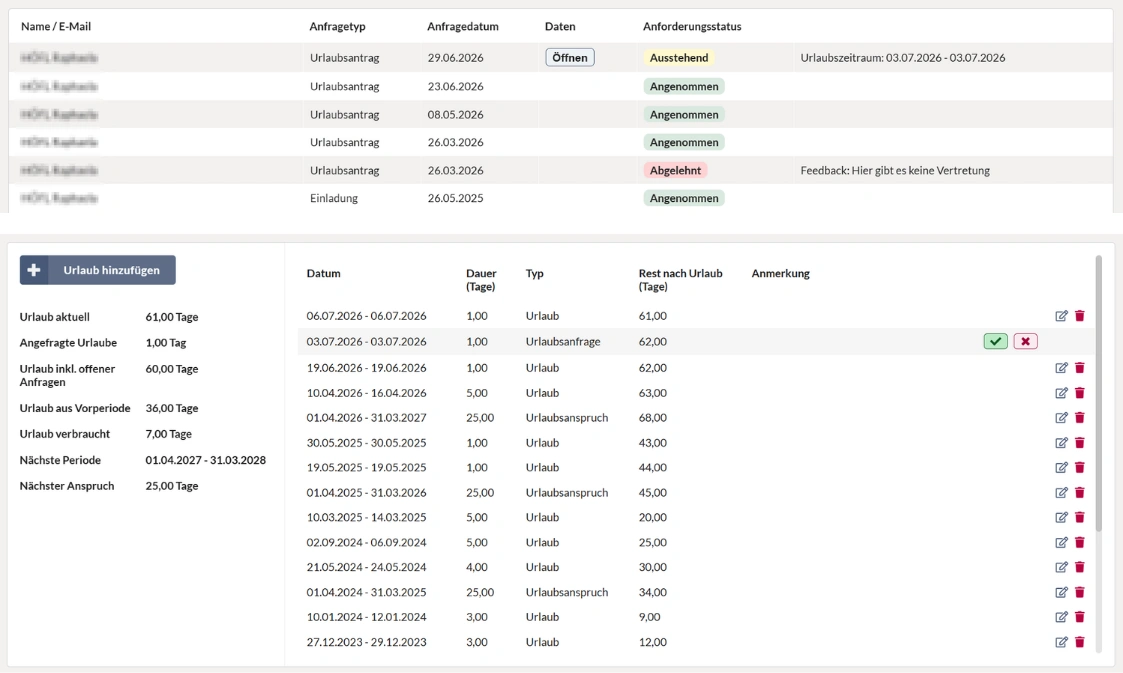The height and width of the screenshot is (673, 1123).
Task: Click the Typ column header
Action: [x=534, y=273]
